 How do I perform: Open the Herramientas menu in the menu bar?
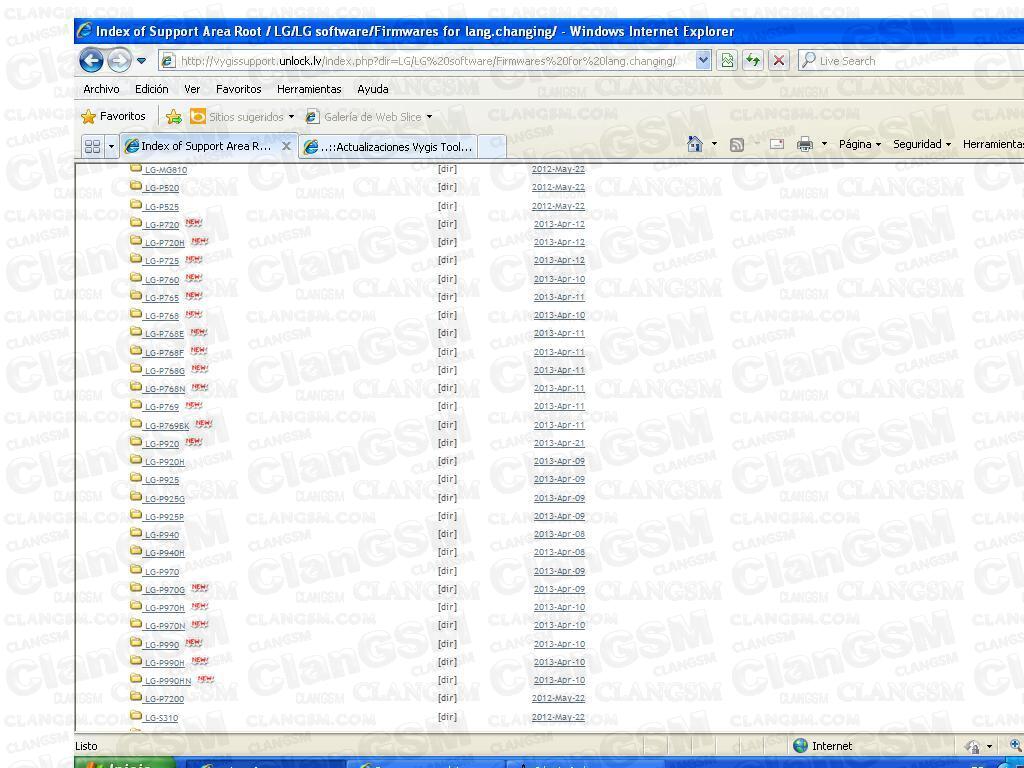click(309, 89)
